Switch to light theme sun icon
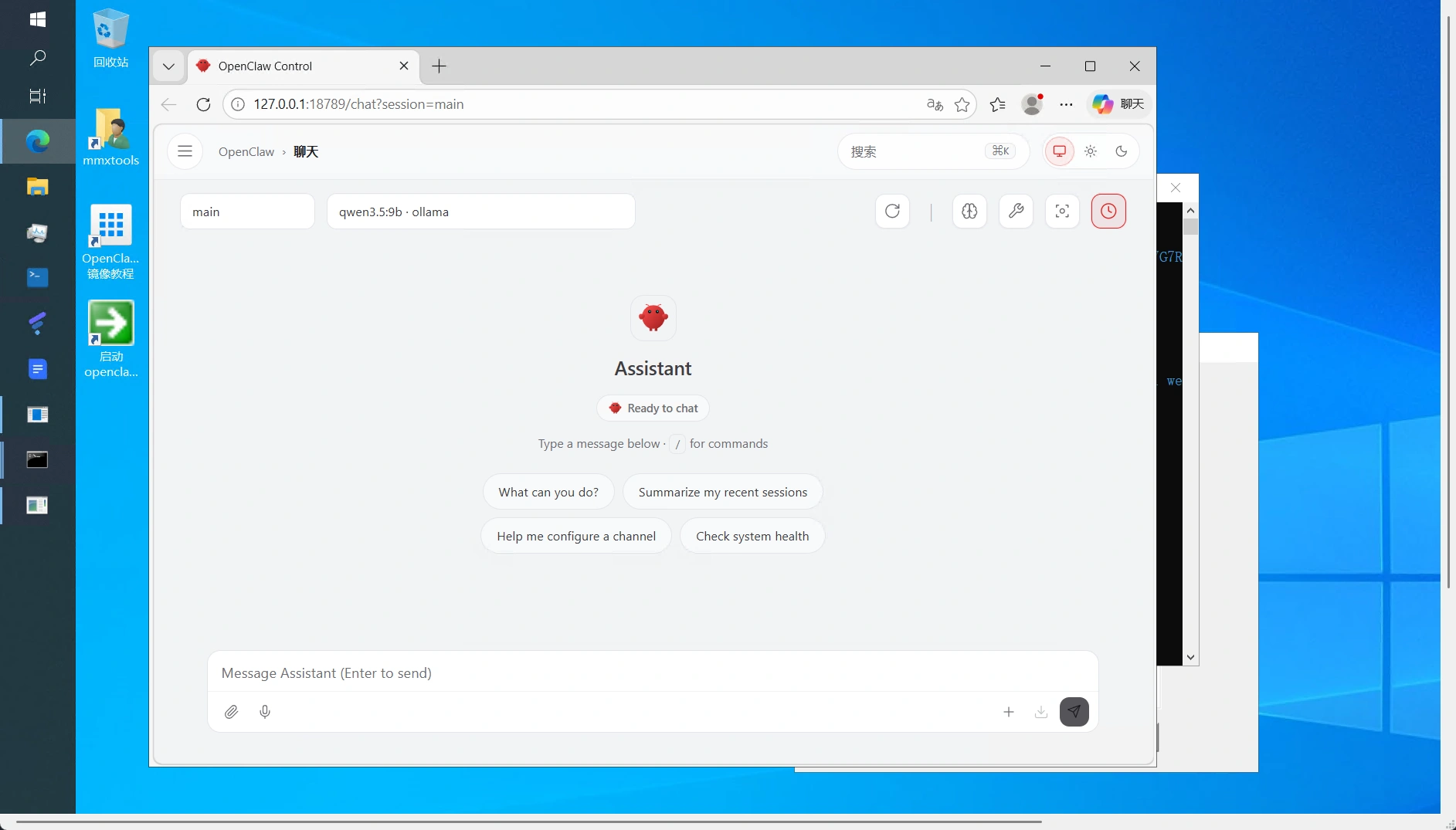 1091,151
